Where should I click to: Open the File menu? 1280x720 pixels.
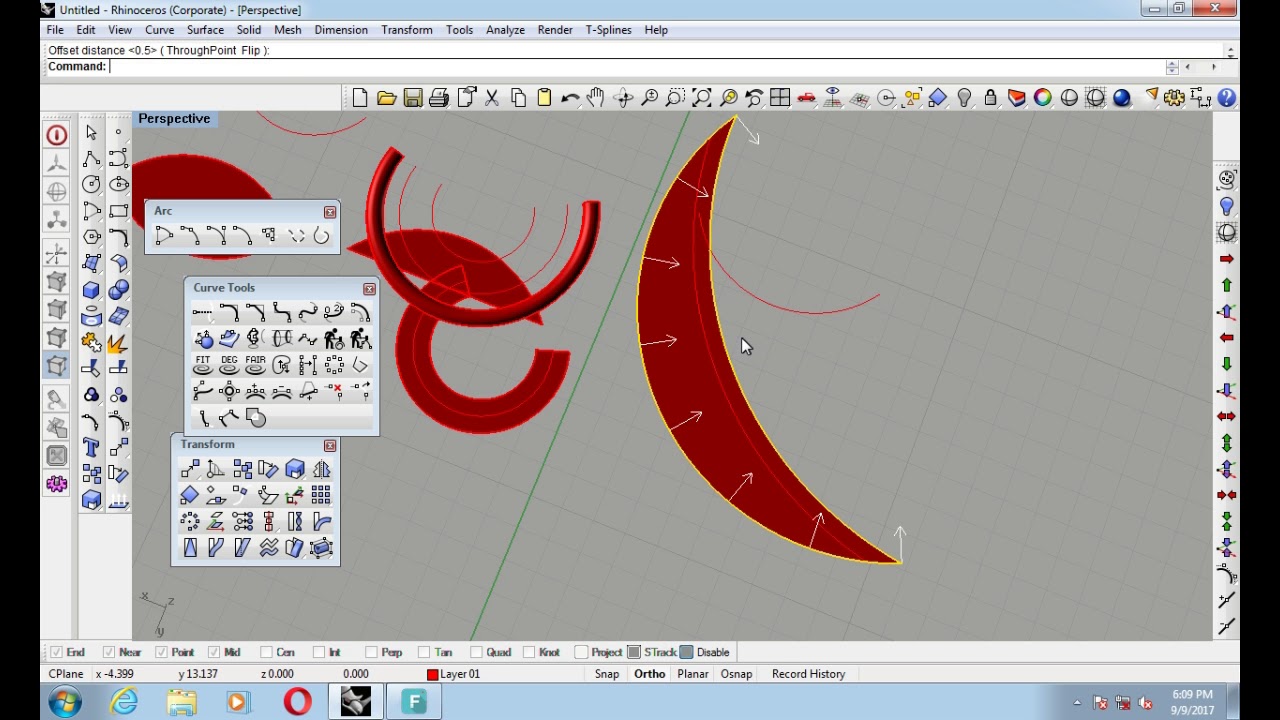tap(55, 30)
